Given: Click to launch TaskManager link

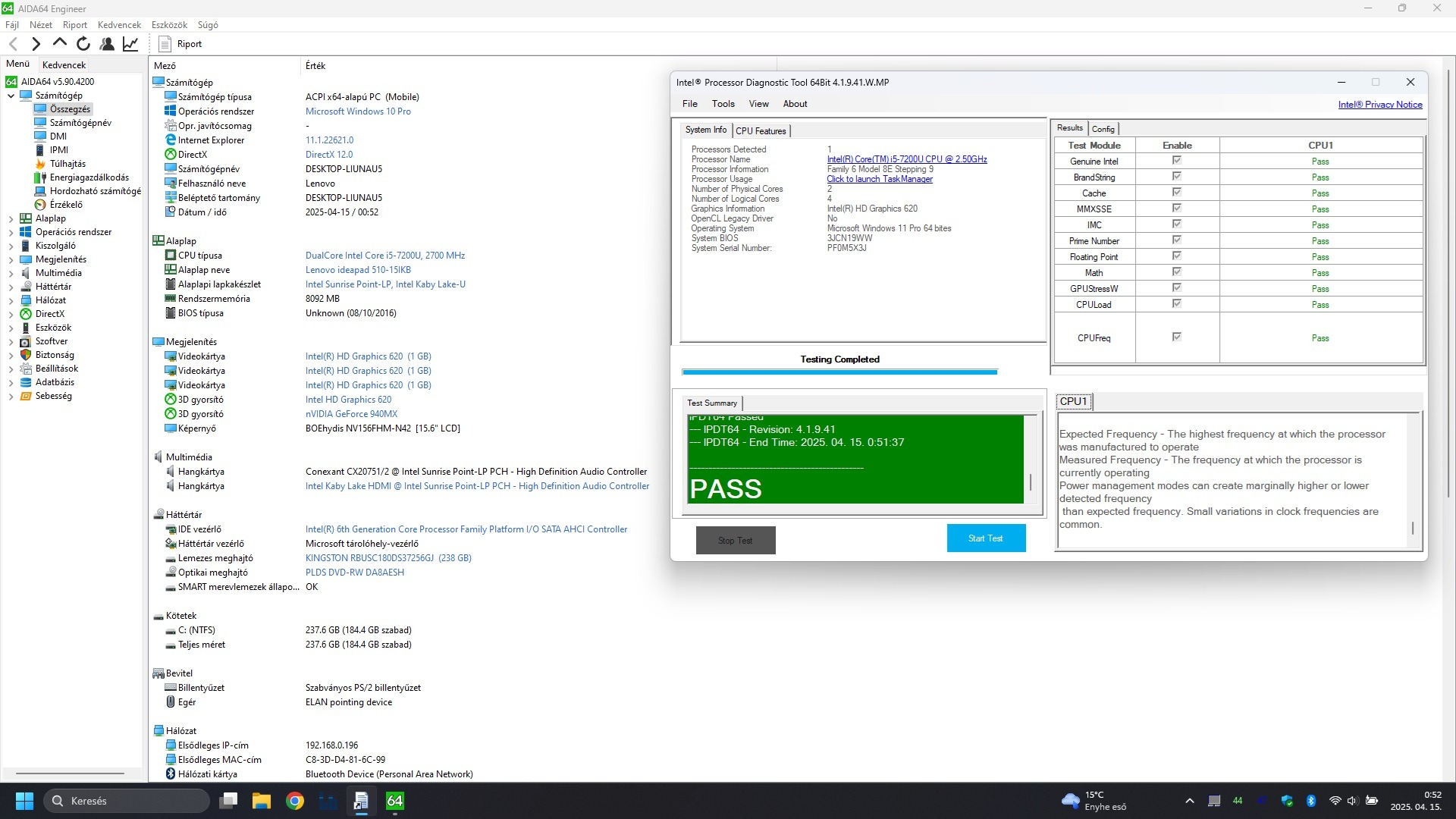Looking at the screenshot, I should pyautogui.click(x=880, y=179).
